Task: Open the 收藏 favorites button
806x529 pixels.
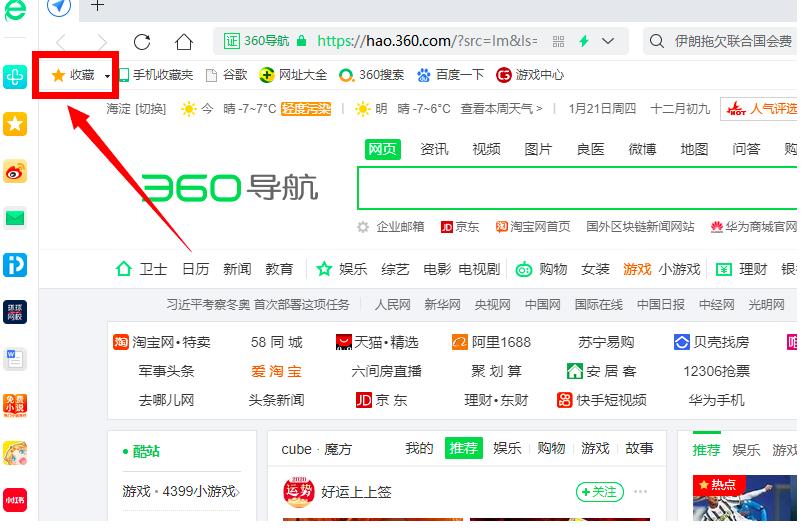Action: [x=73, y=75]
